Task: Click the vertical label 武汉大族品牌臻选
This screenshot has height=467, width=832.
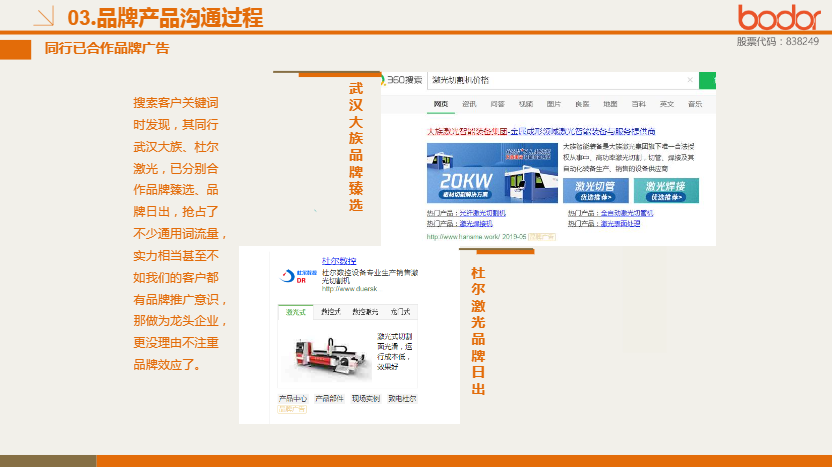Action: (356, 146)
